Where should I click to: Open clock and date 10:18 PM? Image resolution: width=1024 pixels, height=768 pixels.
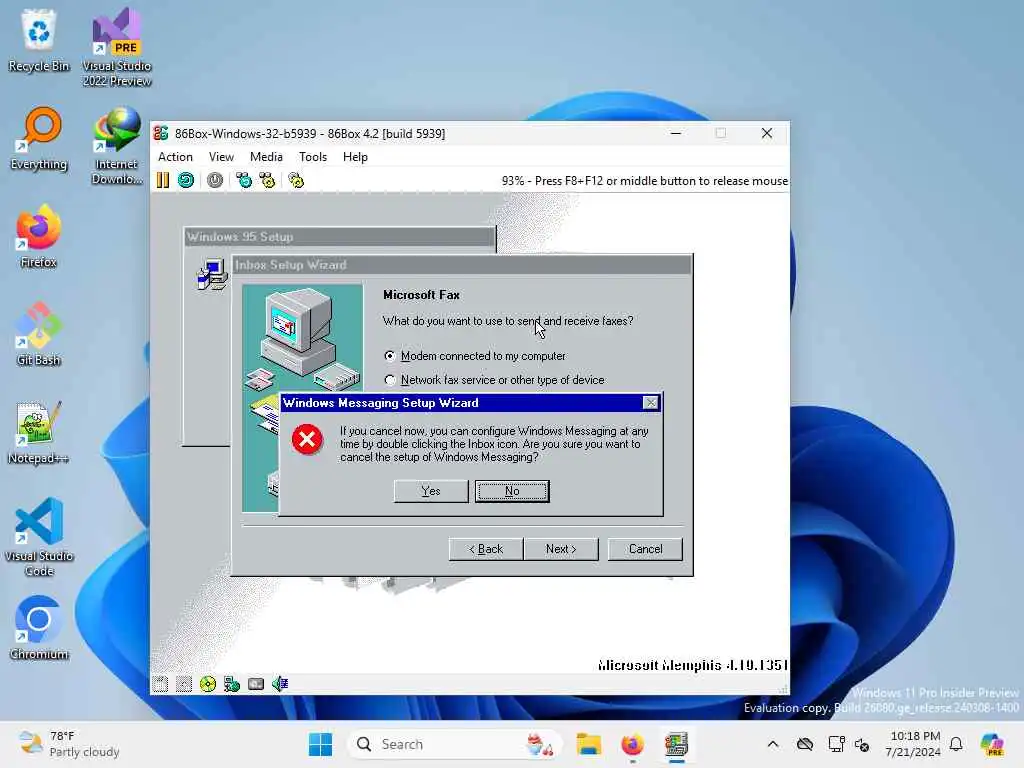[914, 744]
